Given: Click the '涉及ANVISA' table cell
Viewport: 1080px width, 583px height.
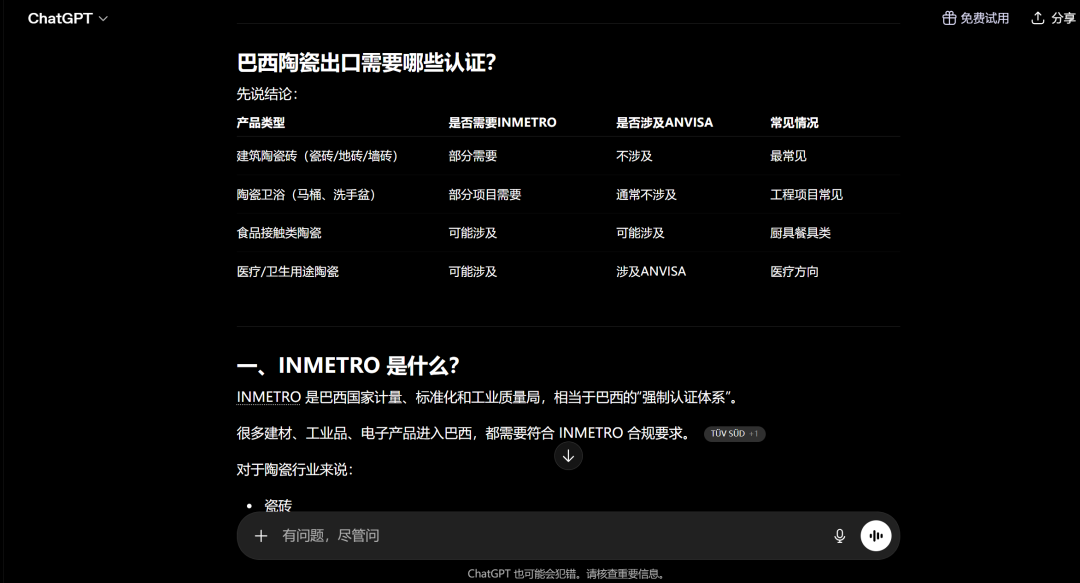Looking at the screenshot, I should point(651,272).
